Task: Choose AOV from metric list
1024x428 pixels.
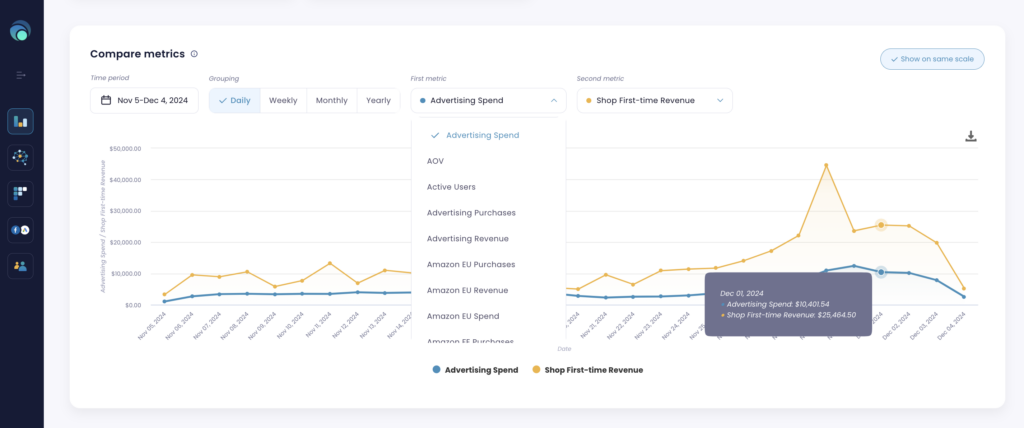Action: [488, 161]
